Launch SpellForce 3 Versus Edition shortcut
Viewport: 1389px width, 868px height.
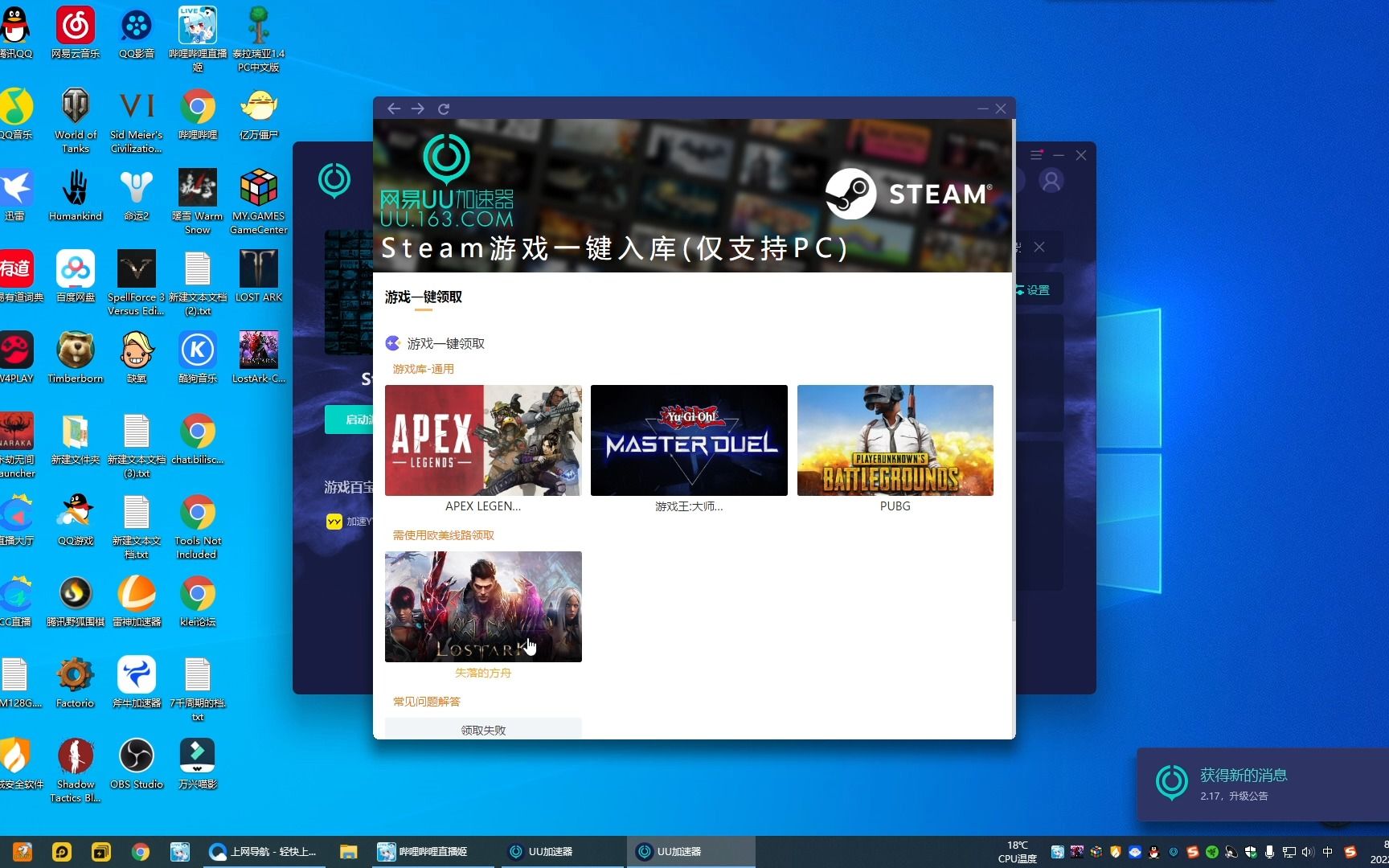coord(137,283)
